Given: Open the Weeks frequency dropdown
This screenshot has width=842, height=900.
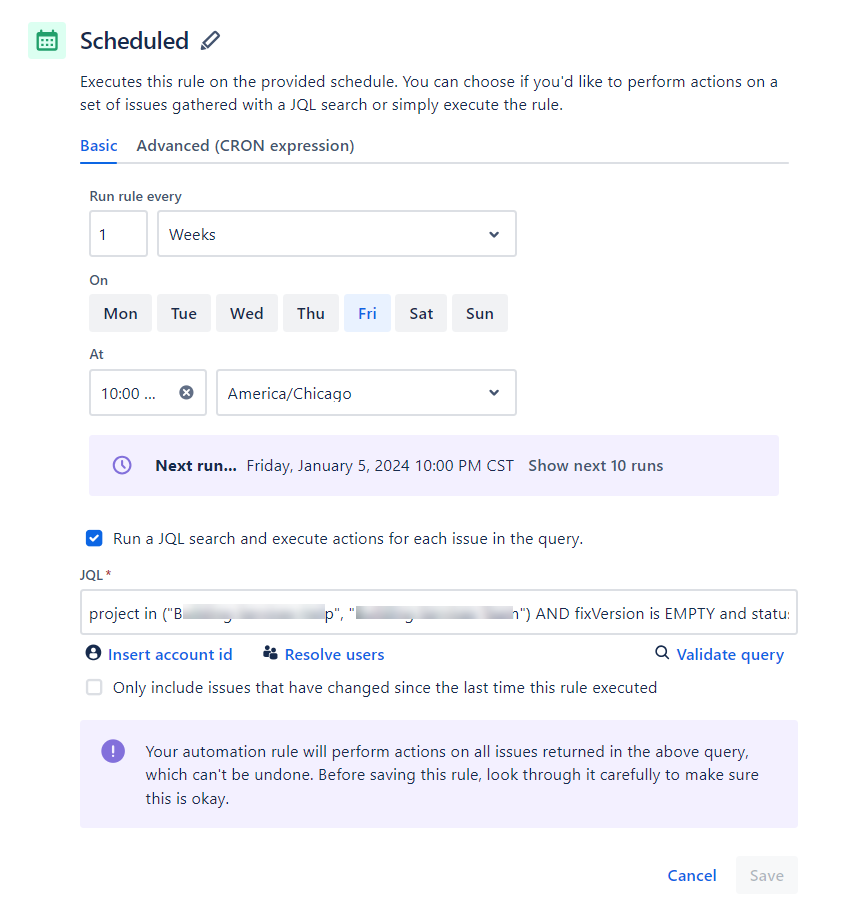Looking at the screenshot, I should [x=337, y=233].
